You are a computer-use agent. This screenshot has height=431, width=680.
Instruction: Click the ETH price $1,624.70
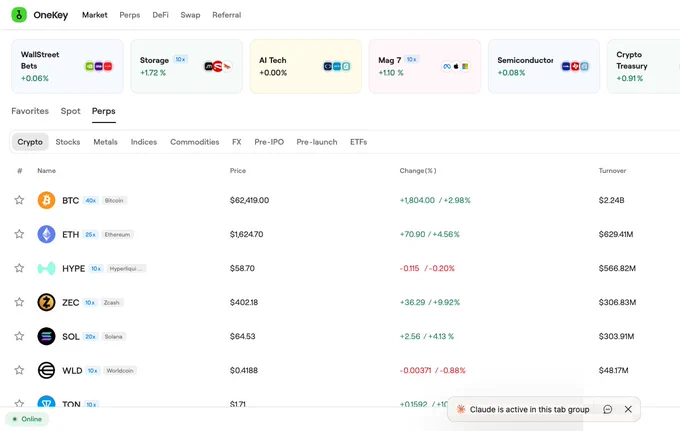tap(246, 234)
